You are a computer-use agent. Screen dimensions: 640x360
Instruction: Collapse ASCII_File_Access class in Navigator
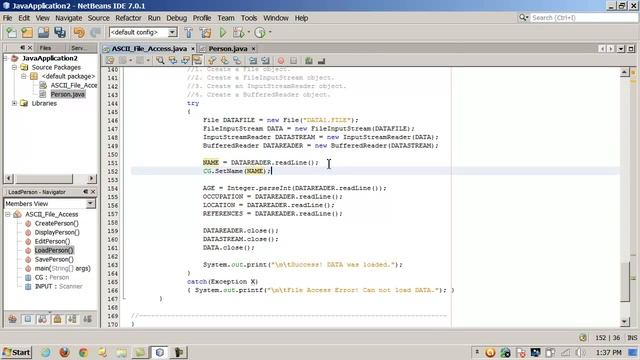tap(7, 214)
